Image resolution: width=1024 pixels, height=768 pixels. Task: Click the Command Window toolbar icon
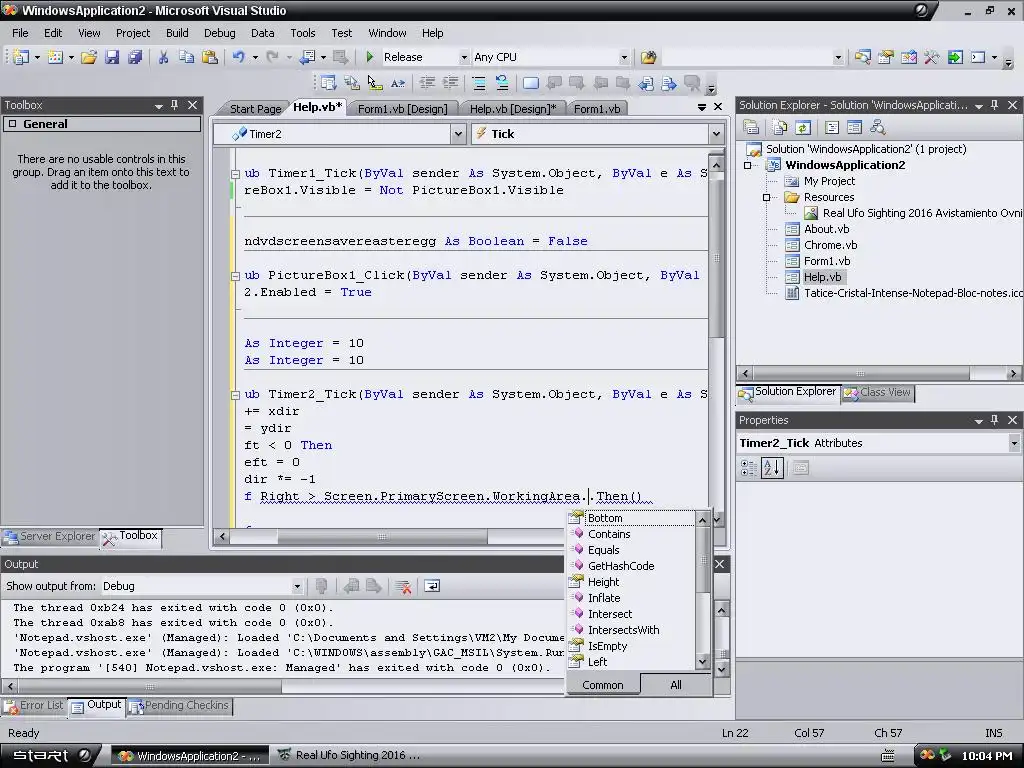978,57
